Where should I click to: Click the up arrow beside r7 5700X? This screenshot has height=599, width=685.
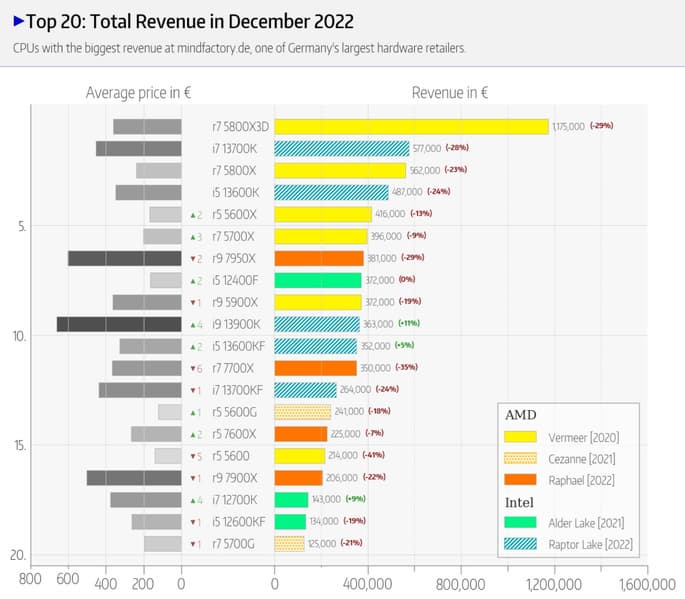click(193, 237)
